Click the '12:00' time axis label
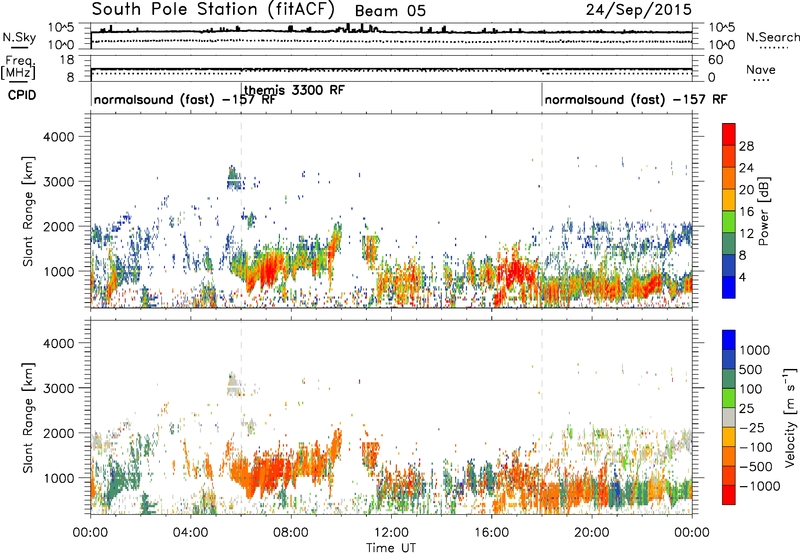 pos(391,533)
